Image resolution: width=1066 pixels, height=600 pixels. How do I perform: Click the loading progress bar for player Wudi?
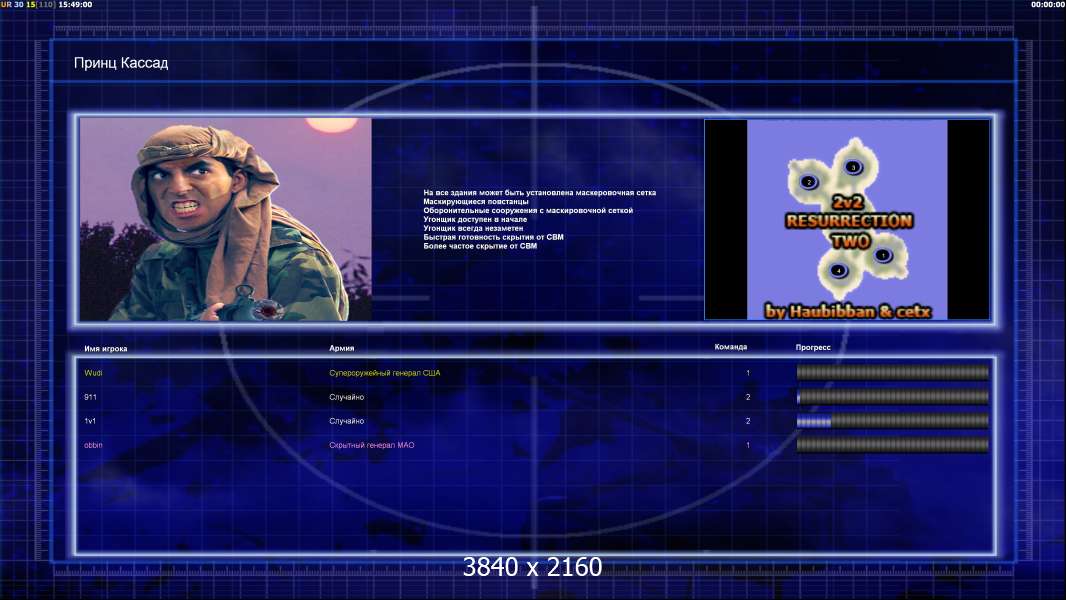click(x=893, y=372)
